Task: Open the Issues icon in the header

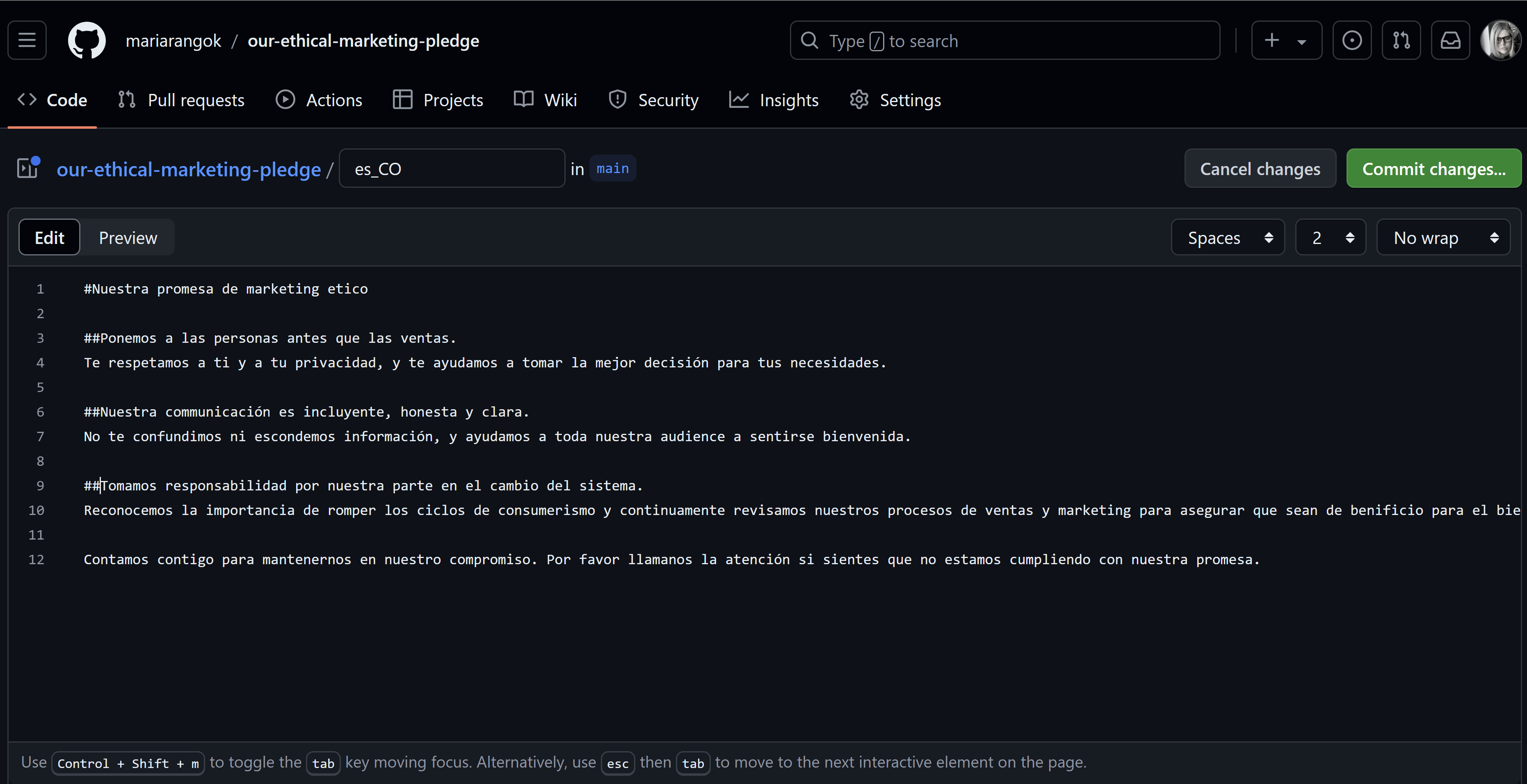Action: [x=1352, y=40]
